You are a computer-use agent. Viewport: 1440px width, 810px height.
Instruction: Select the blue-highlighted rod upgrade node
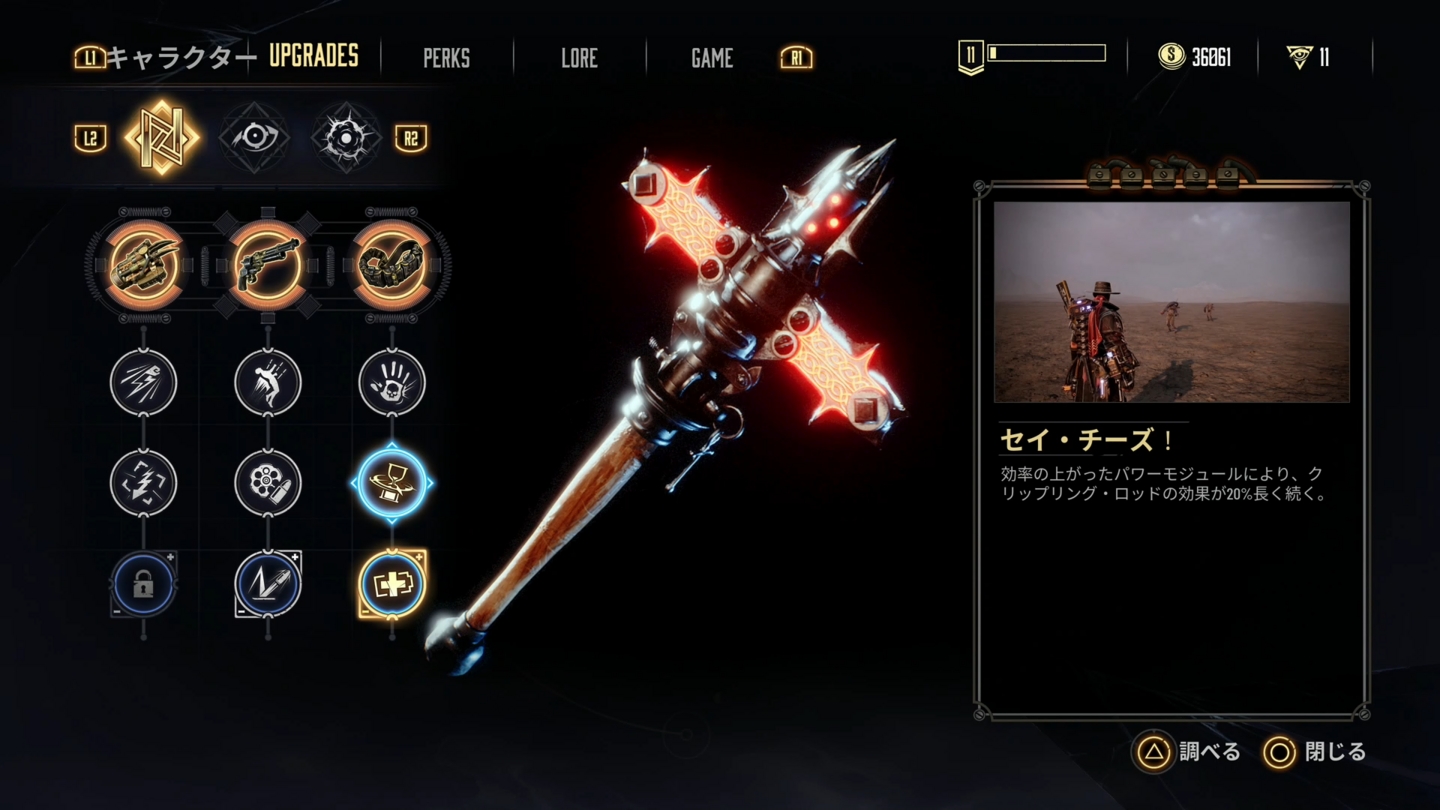pos(392,483)
